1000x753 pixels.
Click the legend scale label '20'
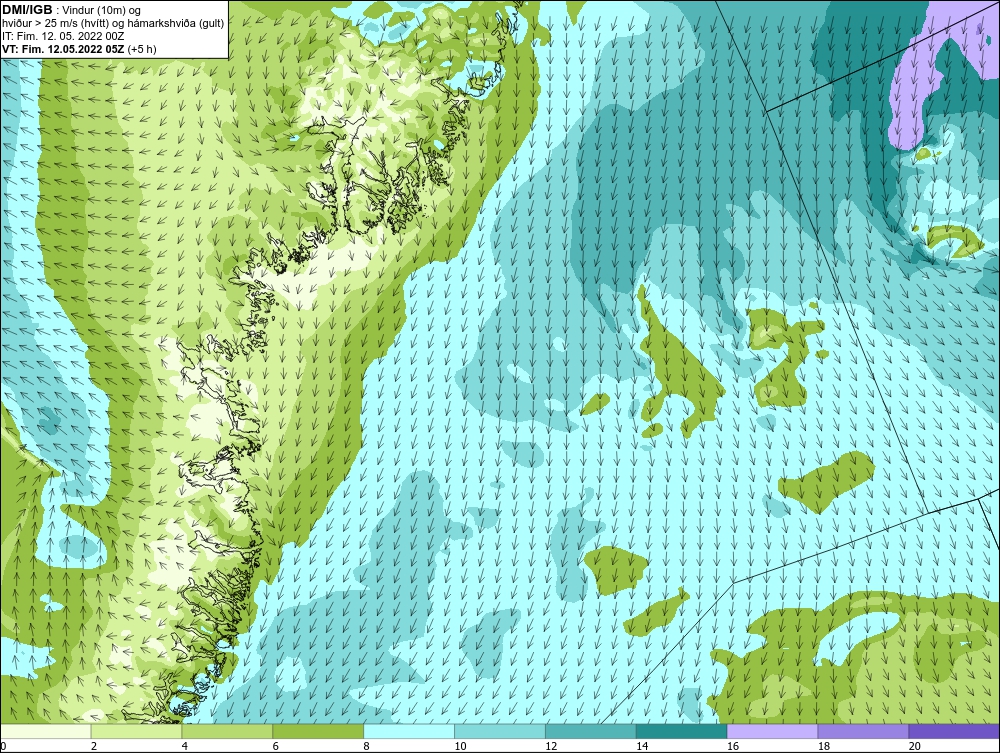(915, 746)
